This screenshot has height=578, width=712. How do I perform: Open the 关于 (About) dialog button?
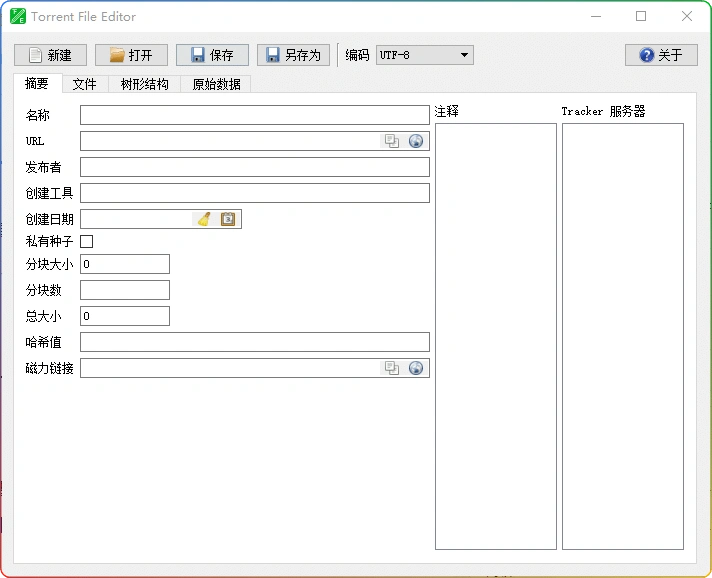tap(661, 55)
